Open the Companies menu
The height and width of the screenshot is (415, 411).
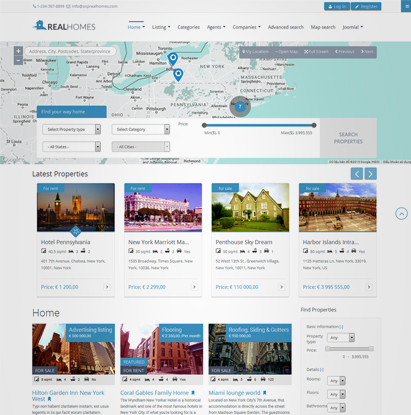247,27
